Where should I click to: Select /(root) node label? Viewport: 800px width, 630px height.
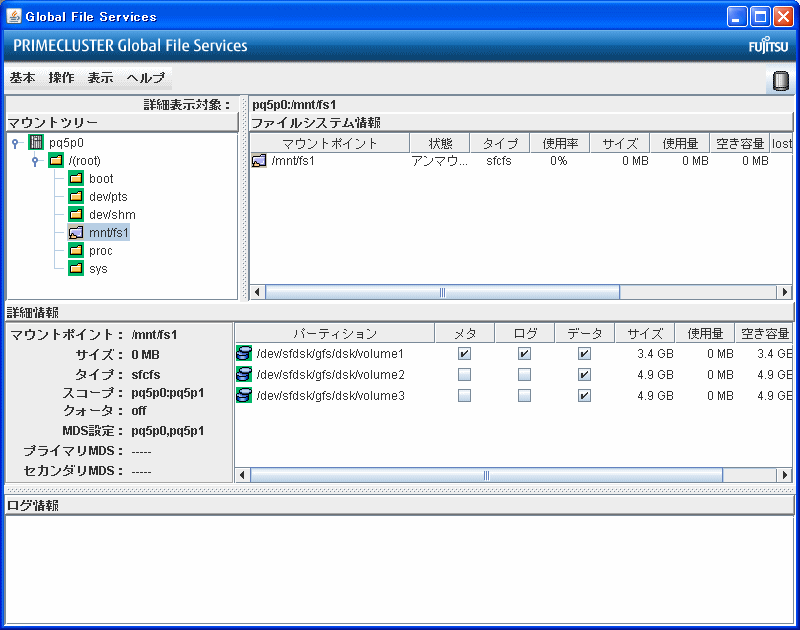(x=85, y=161)
